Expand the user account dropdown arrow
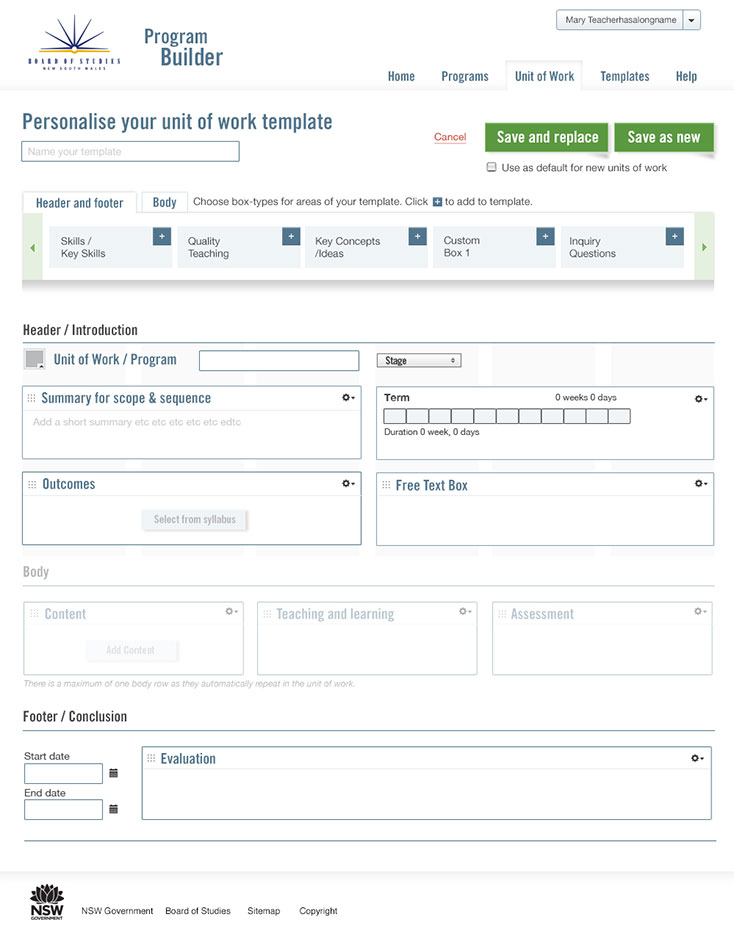The image size is (734, 947). coord(692,20)
